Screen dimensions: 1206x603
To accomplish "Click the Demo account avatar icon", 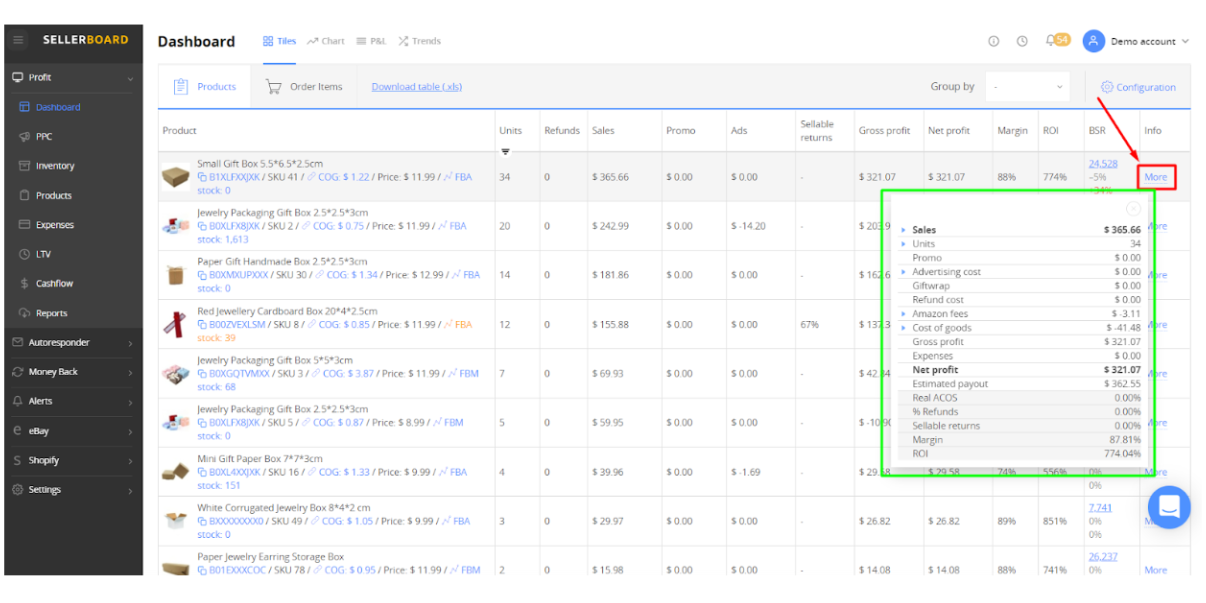I will click(x=1093, y=41).
